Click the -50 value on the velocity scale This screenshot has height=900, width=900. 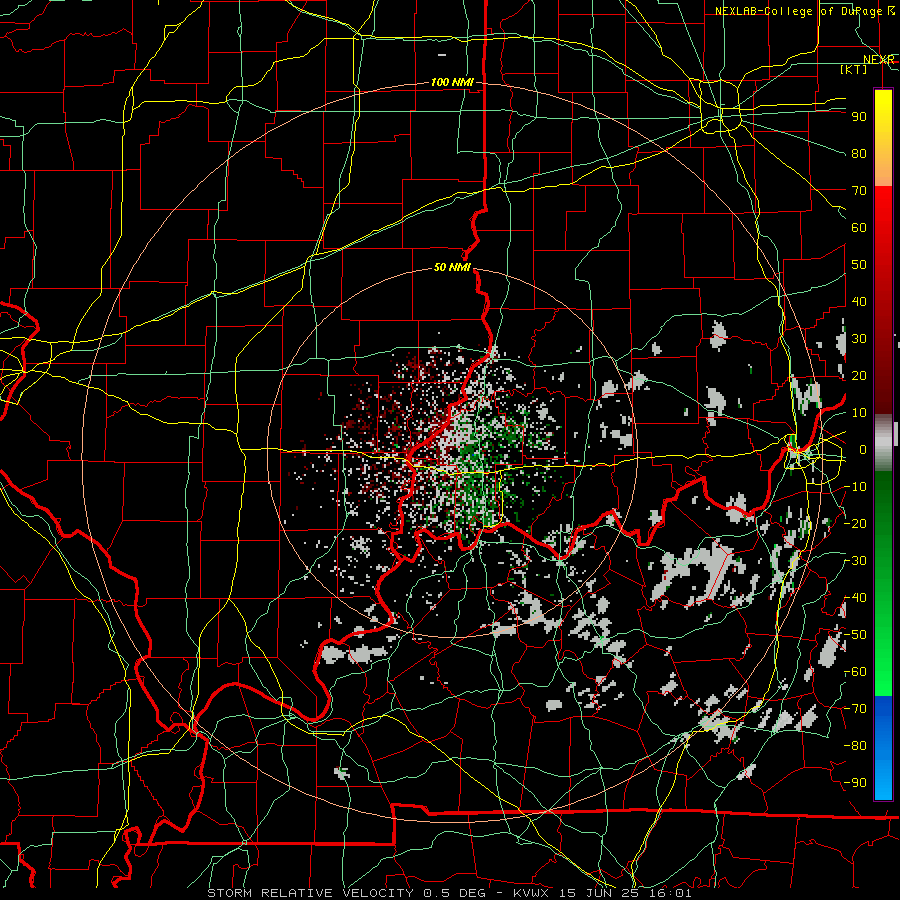855,635
